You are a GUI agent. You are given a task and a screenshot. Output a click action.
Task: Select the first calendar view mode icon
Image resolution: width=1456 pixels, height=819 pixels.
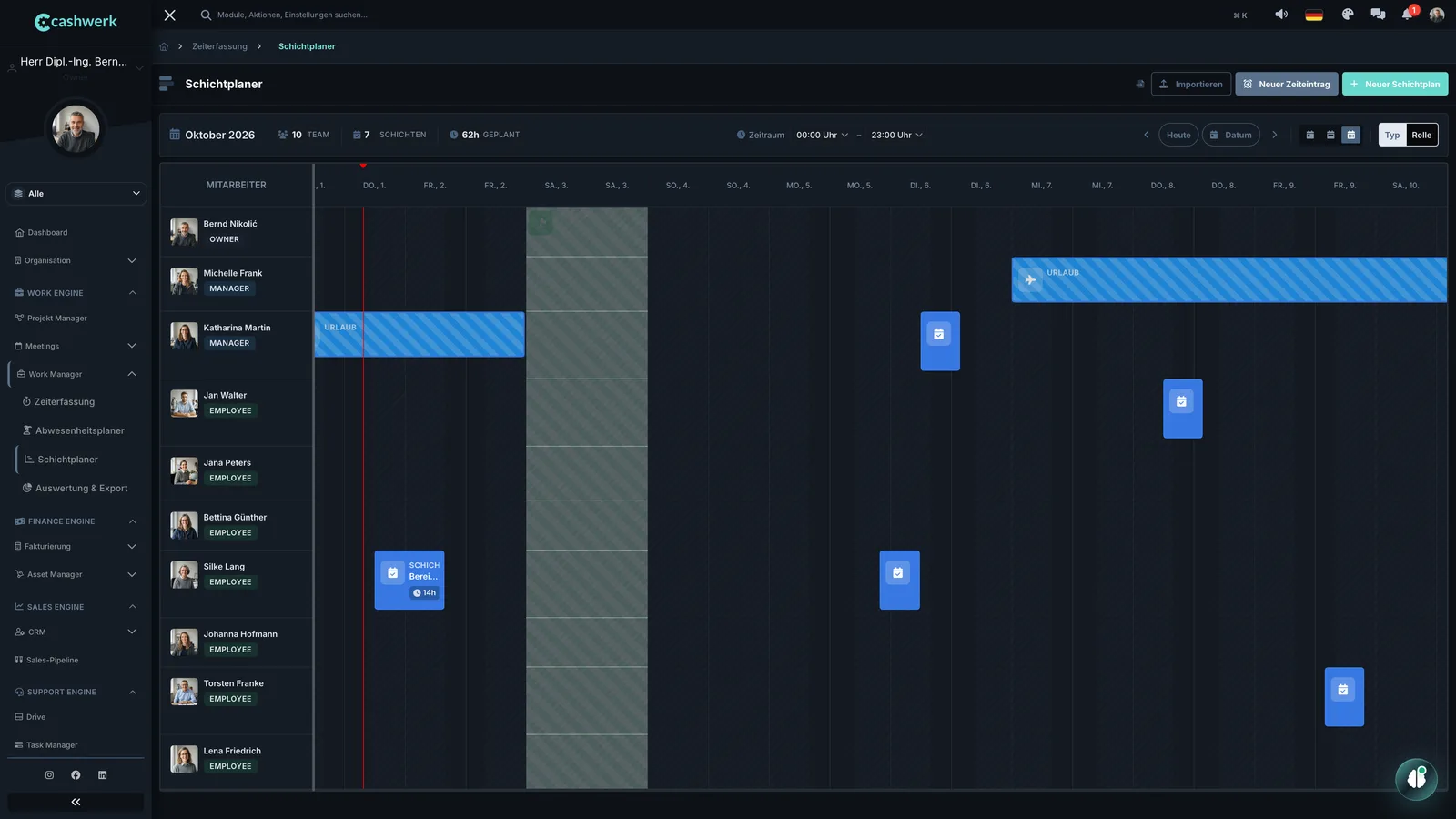(x=1310, y=135)
